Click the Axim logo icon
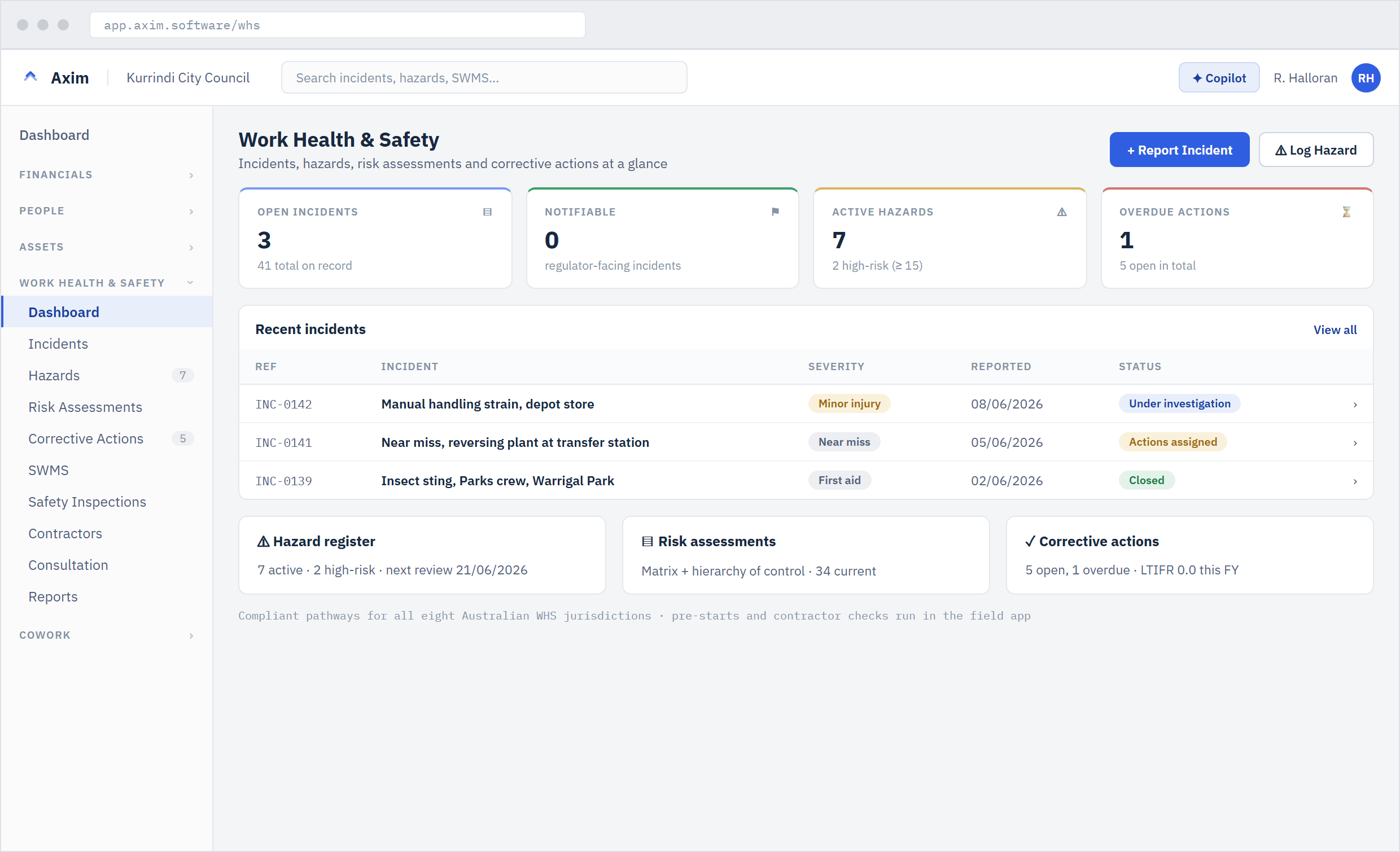1400x852 pixels. [x=30, y=77]
